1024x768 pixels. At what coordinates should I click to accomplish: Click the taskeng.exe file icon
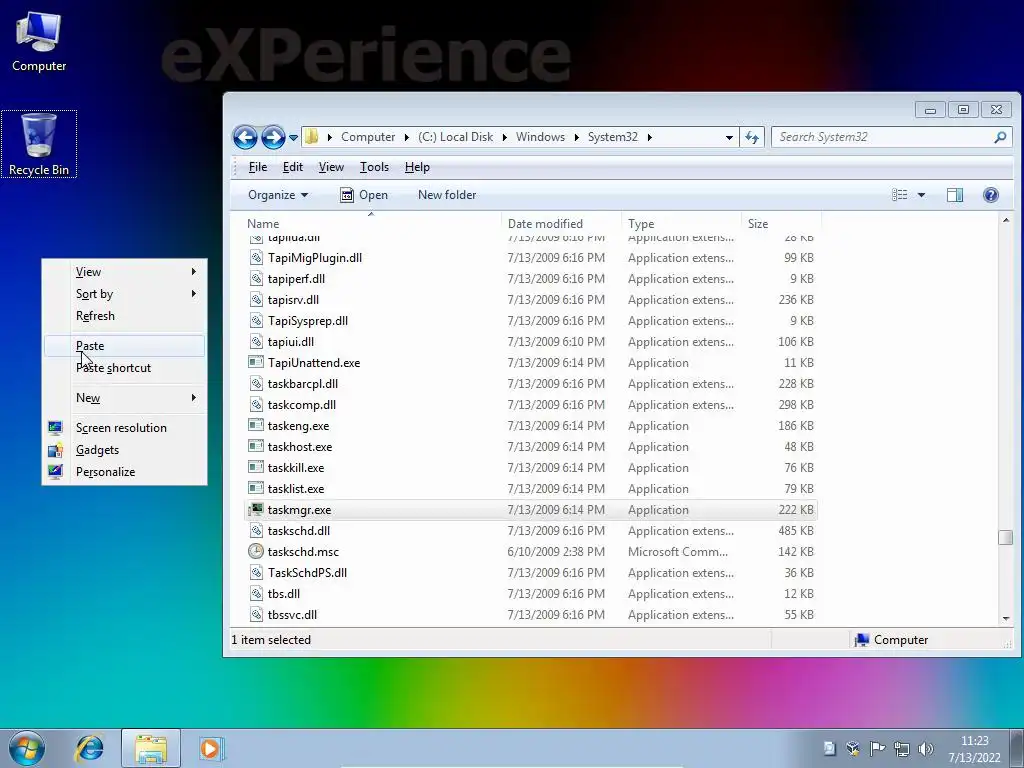point(256,425)
